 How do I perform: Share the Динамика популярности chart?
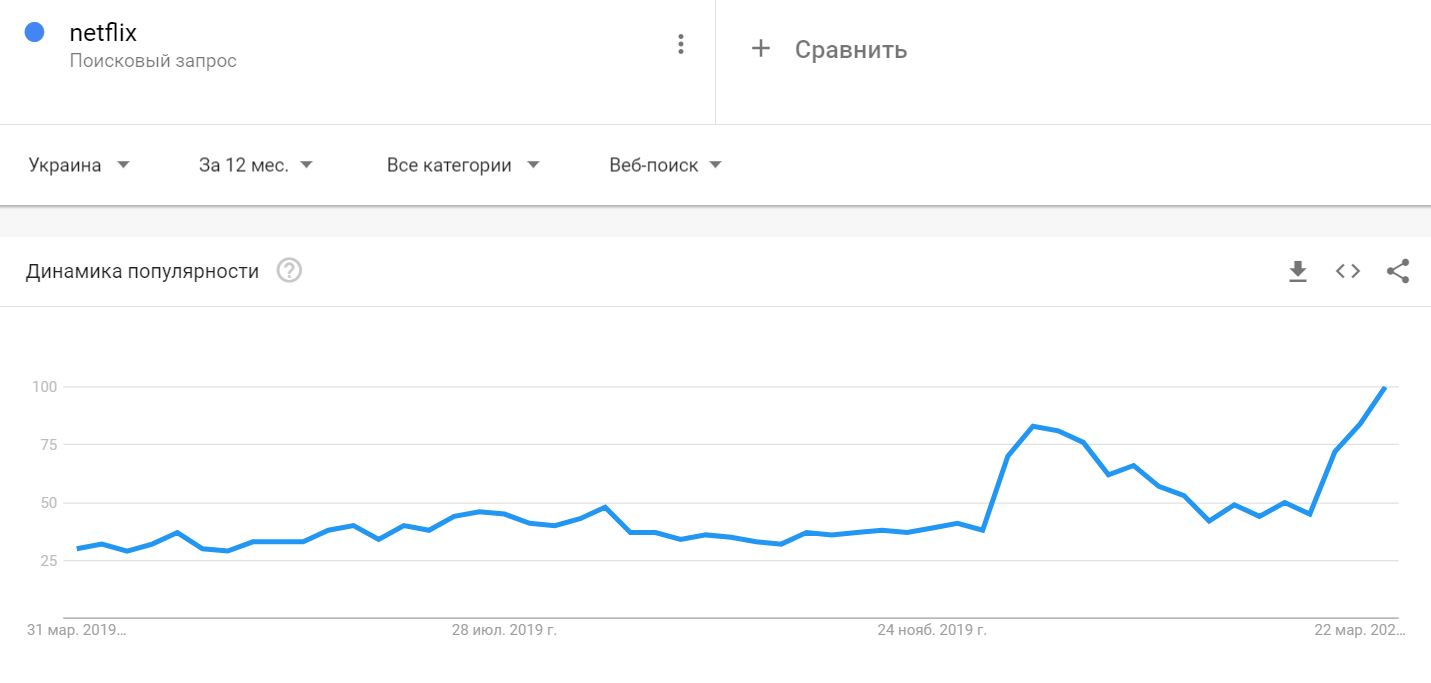tap(1398, 271)
